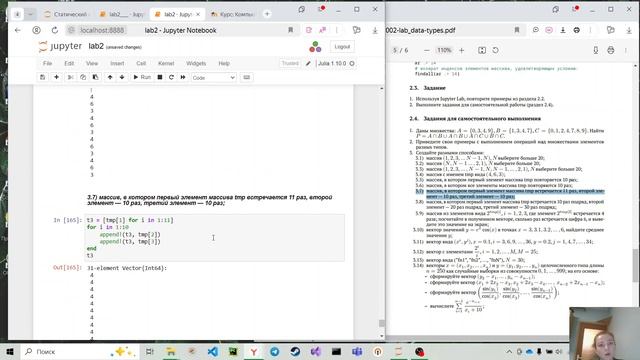Open the Kernel menu in Jupyter
The width and height of the screenshot is (640, 360).
pos(166,63)
